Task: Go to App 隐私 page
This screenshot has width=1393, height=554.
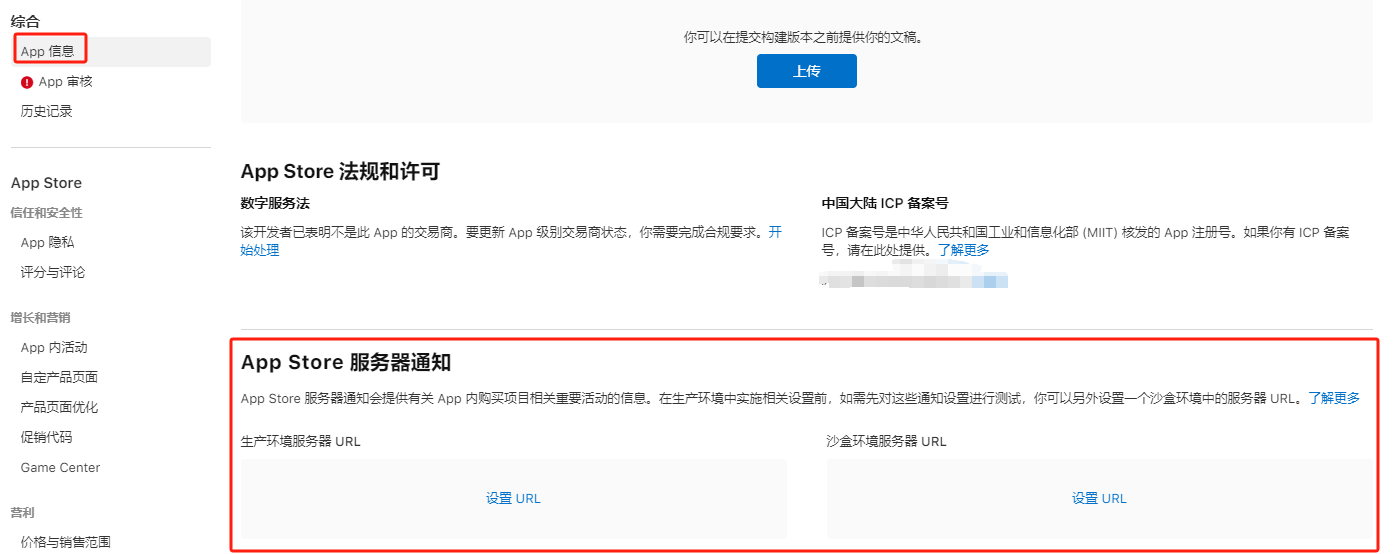Action: pyautogui.click(x=48, y=242)
